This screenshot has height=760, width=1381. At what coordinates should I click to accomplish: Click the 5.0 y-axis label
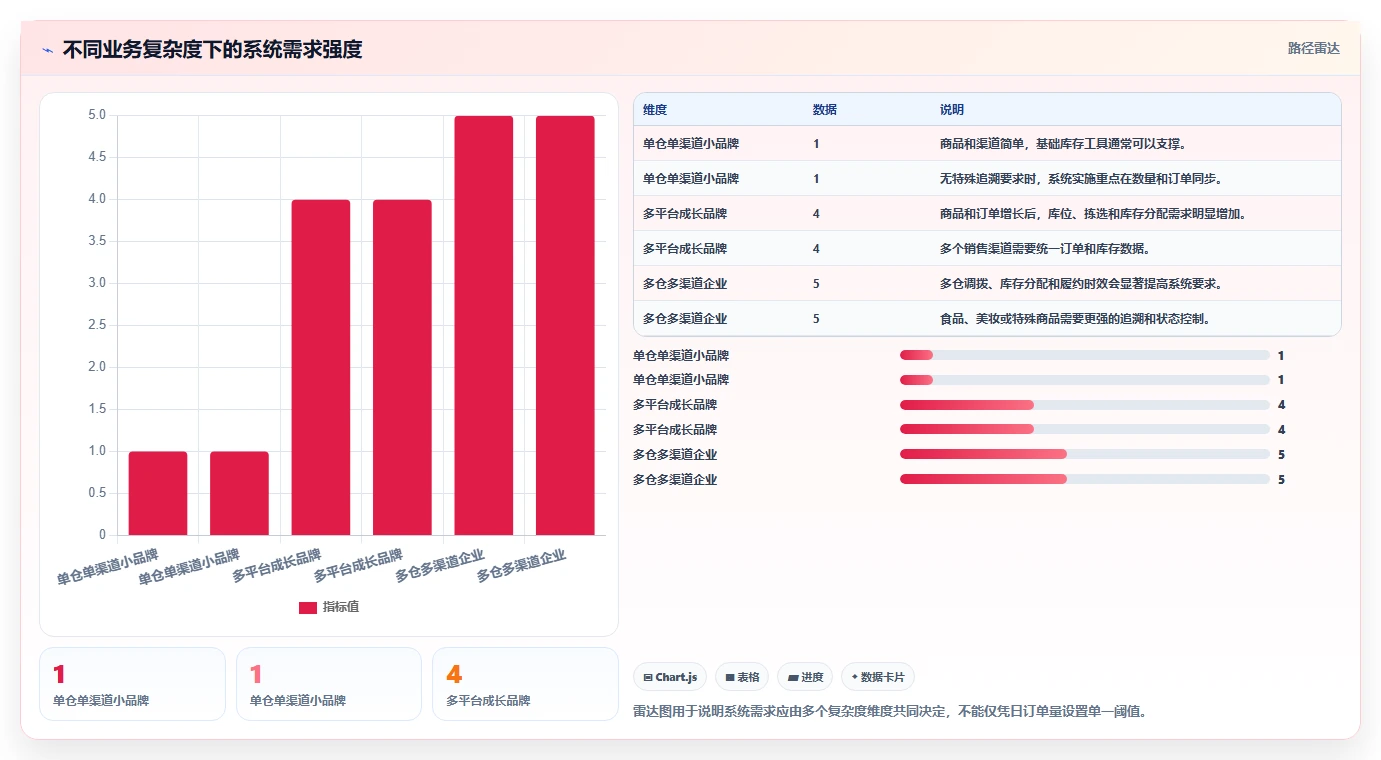click(97, 115)
